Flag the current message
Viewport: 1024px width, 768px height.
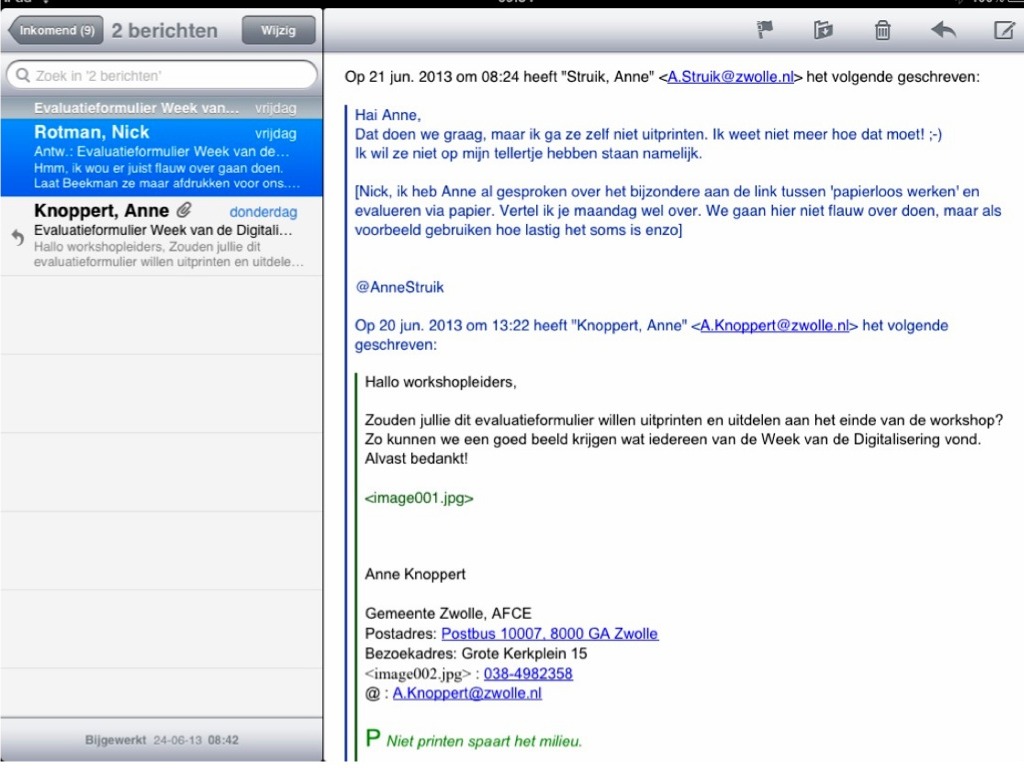tap(765, 30)
